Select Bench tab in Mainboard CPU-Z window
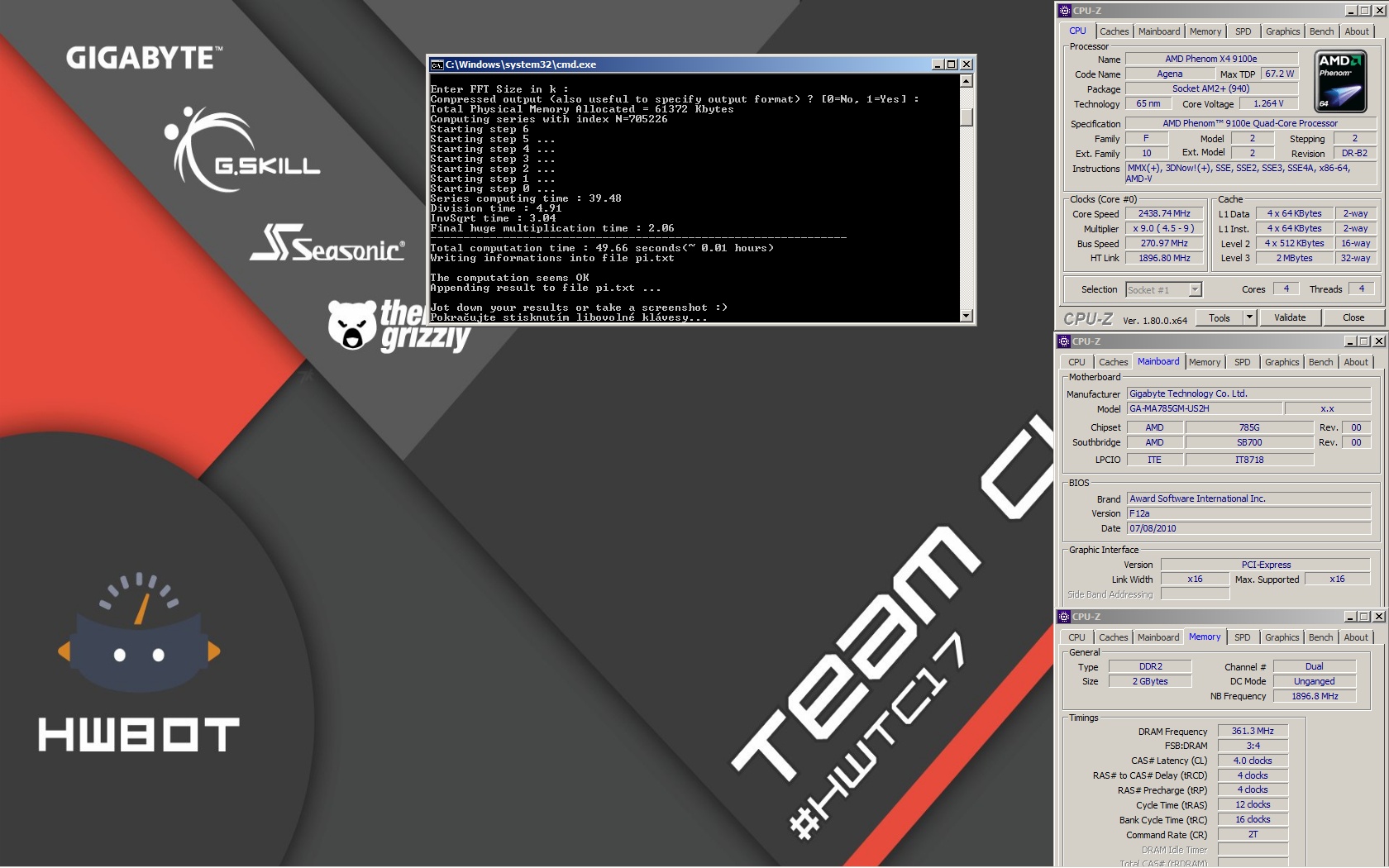Image resolution: width=1389 pixels, height=868 pixels. pyautogui.click(x=1321, y=362)
